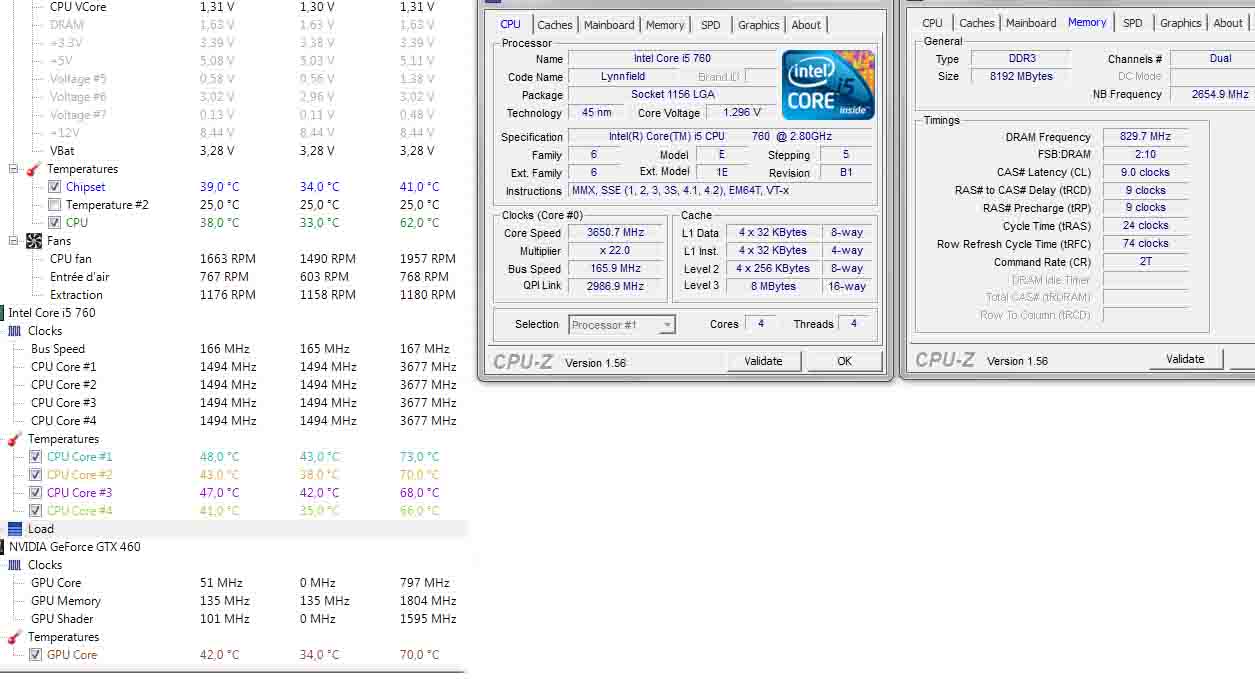
Task: Click the QPI Link value 2986.9 MHz
Action: click(615, 286)
